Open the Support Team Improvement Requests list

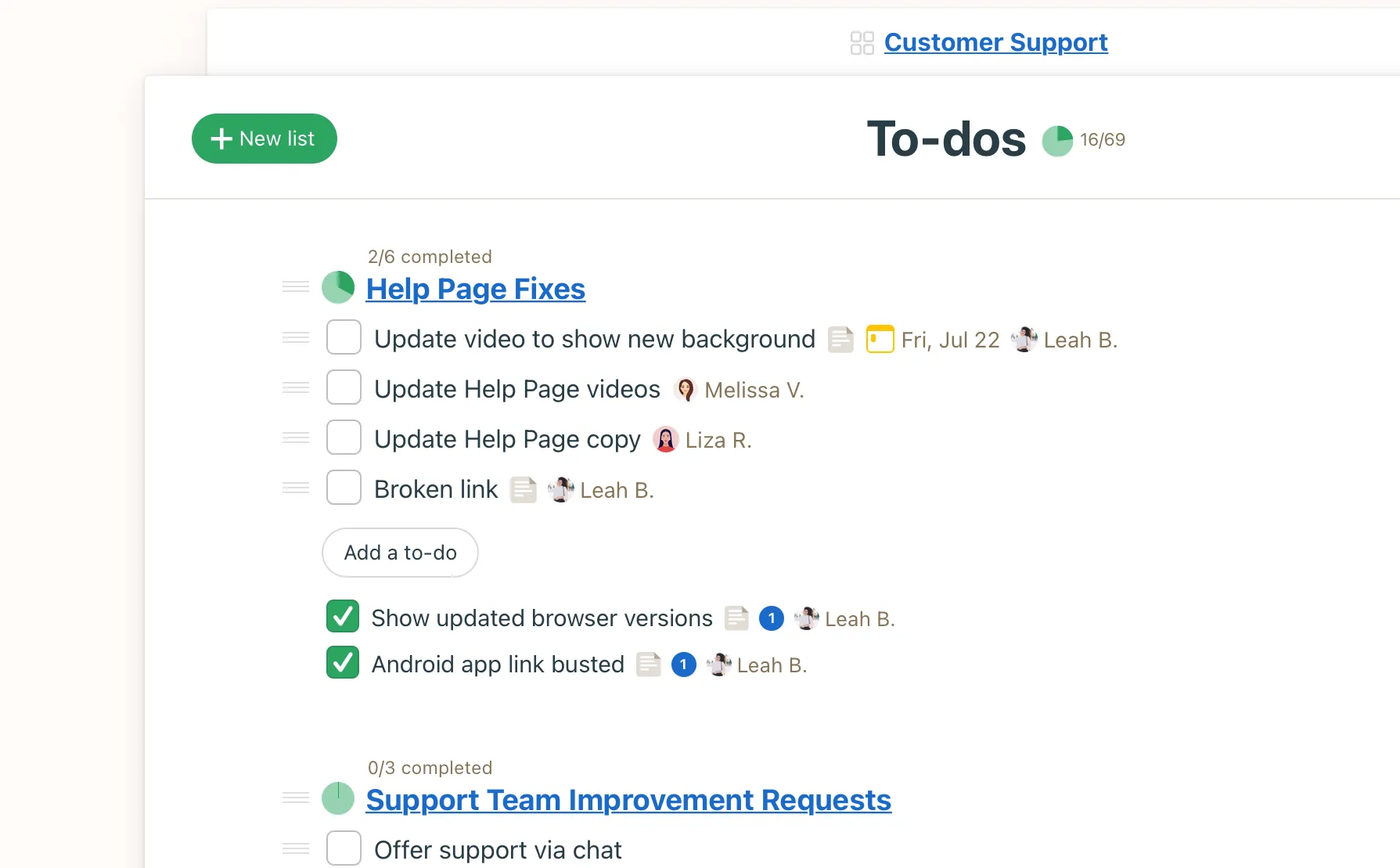(628, 800)
